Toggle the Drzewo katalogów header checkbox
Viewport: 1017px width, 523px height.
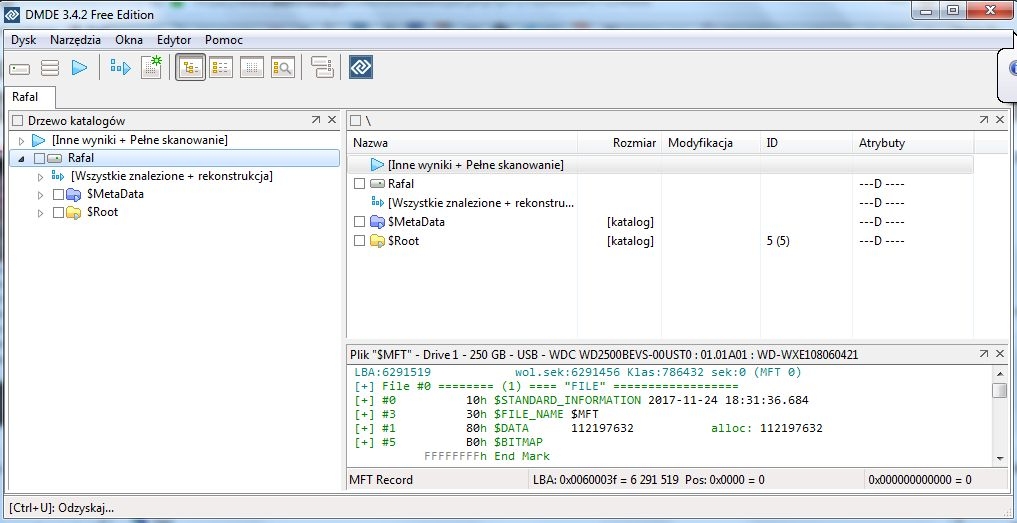(x=18, y=121)
